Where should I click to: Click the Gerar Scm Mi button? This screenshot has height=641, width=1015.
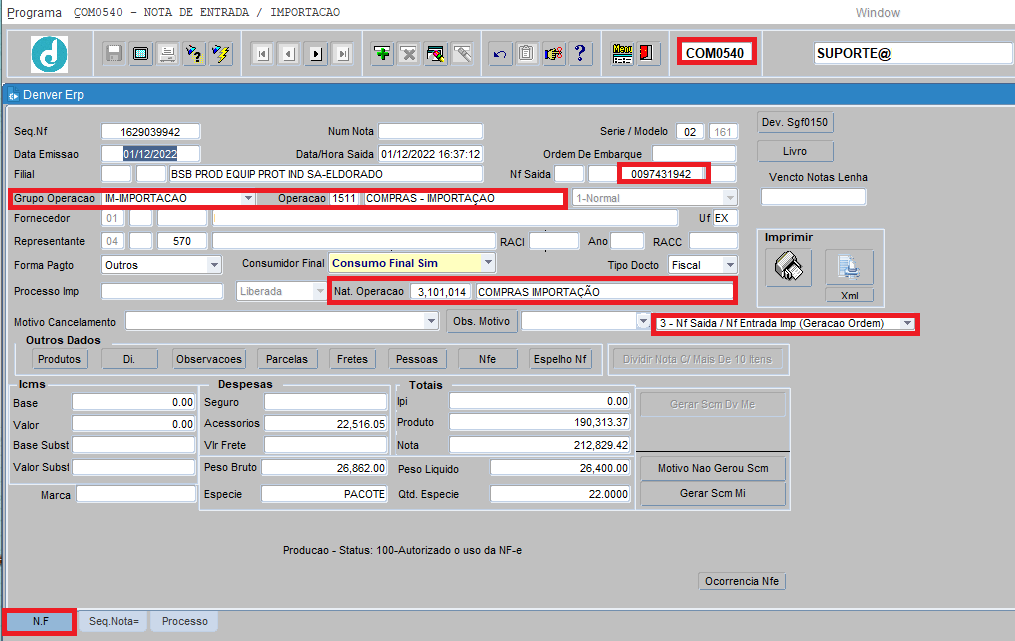coord(713,493)
